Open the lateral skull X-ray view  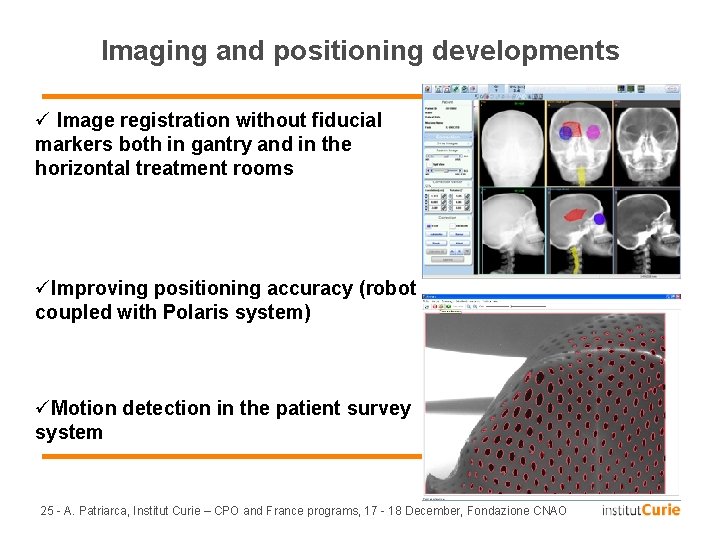pyautogui.click(x=512, y=231)
